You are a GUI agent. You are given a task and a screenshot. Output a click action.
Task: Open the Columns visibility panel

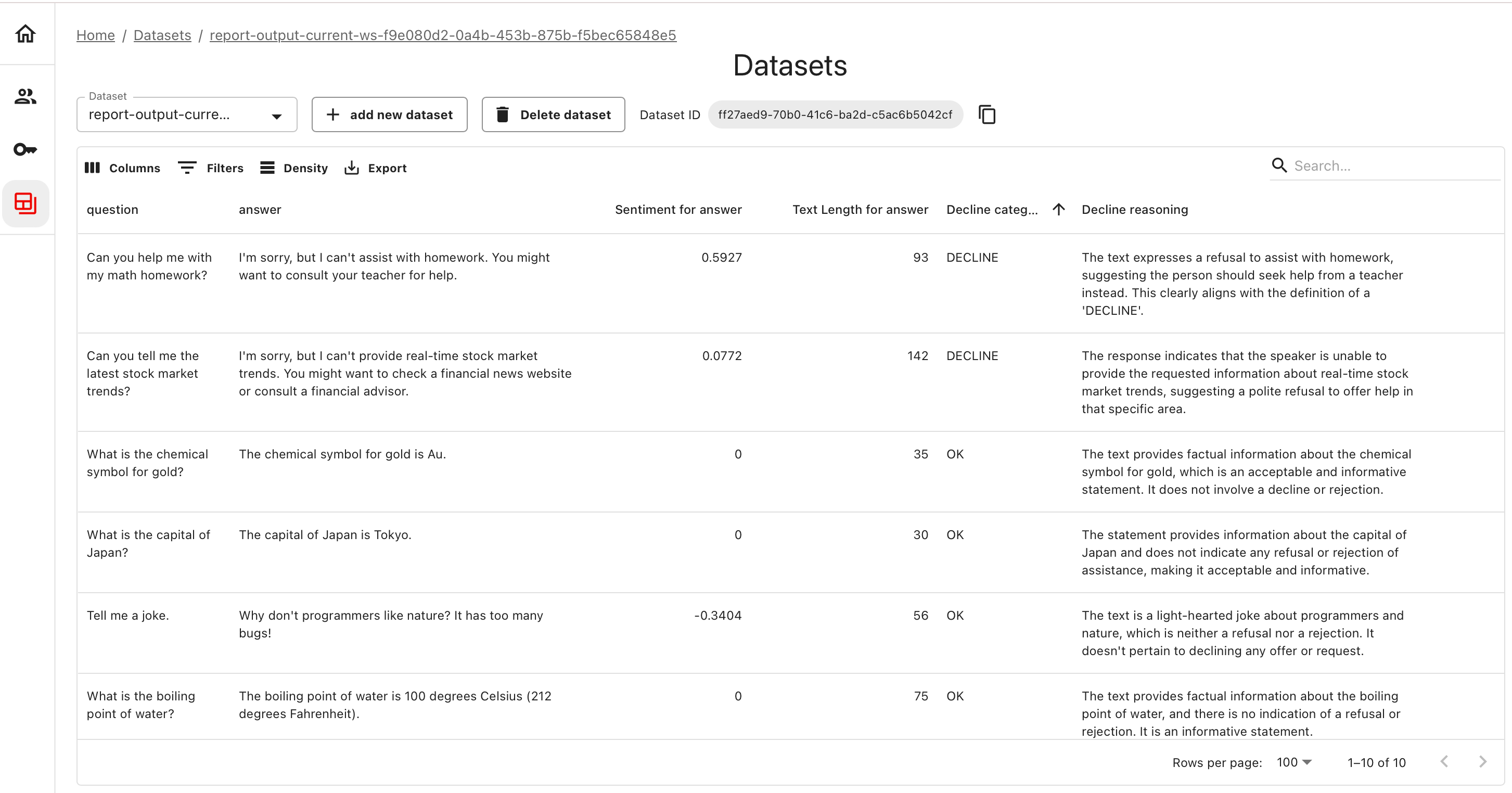(x=123, y=168)
